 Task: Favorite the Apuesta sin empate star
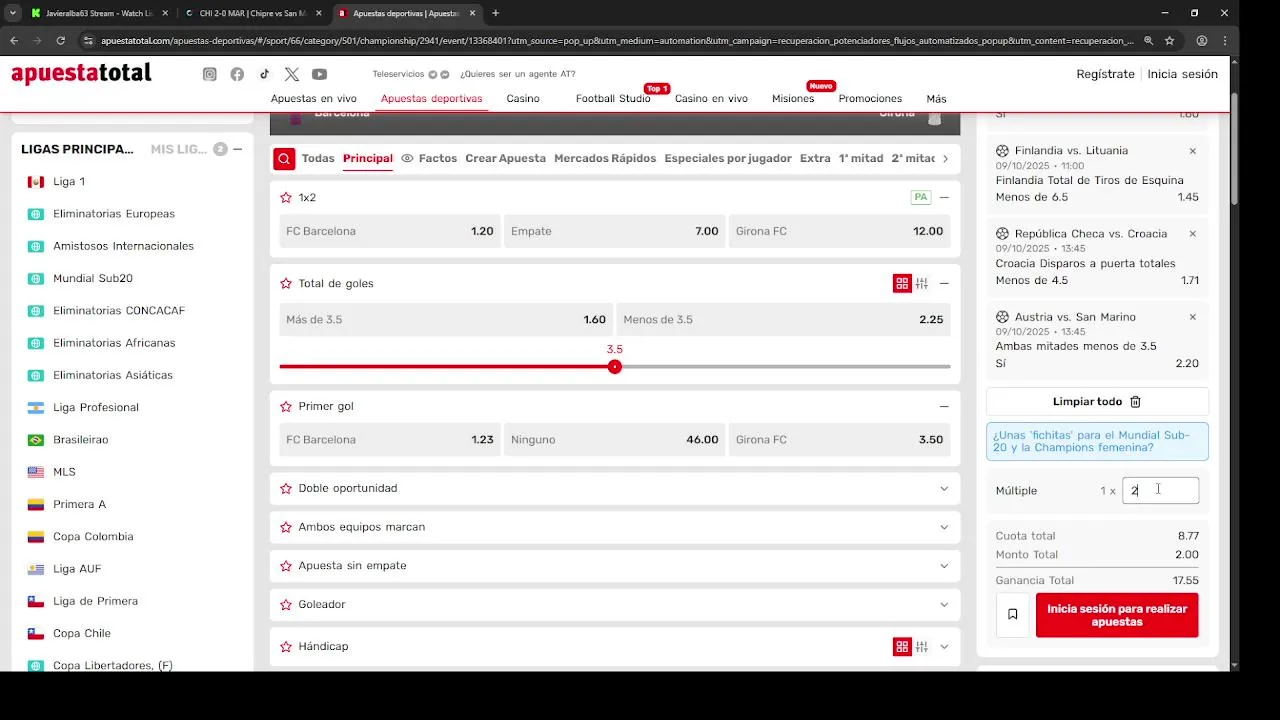286,566
